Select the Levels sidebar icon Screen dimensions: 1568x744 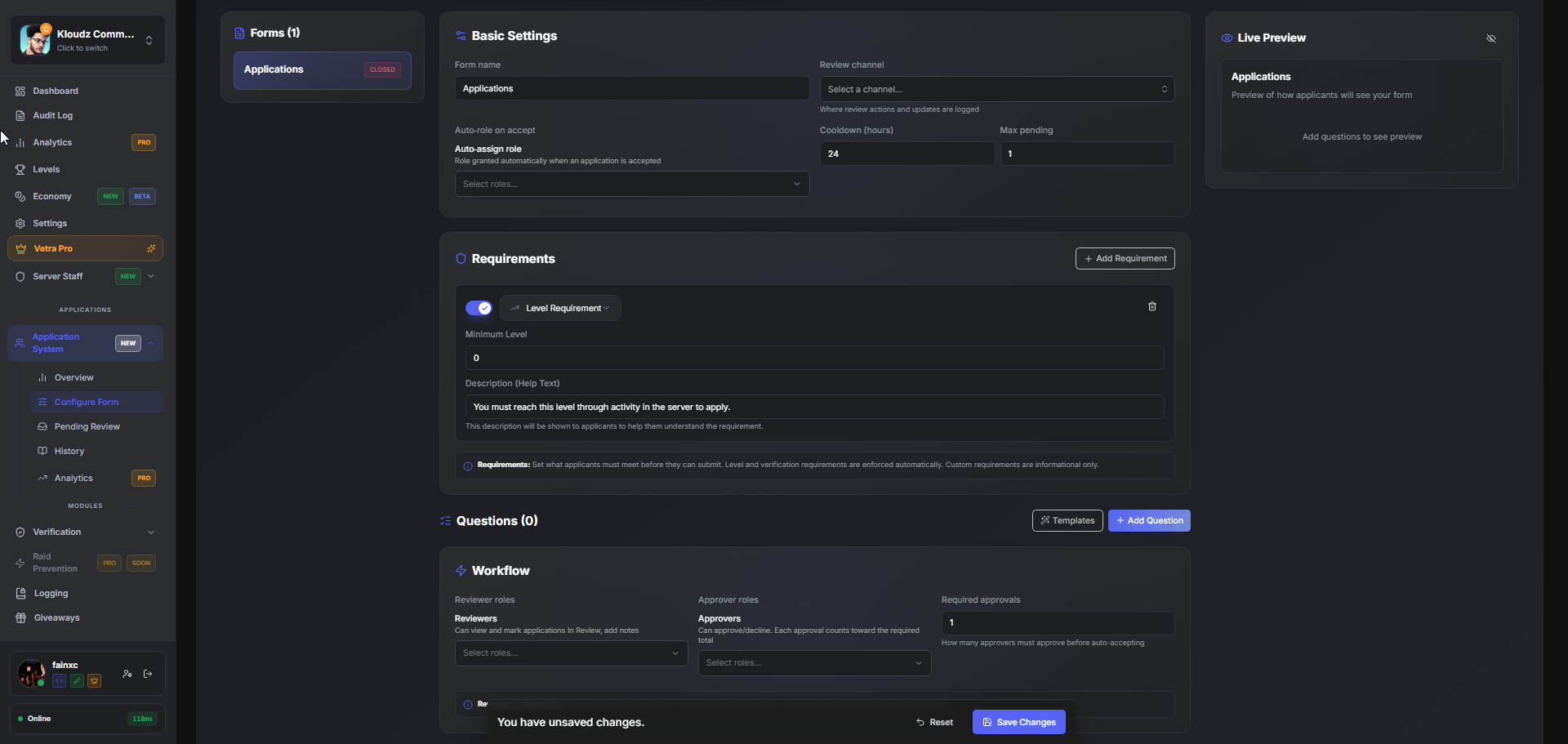pos(20,169)
